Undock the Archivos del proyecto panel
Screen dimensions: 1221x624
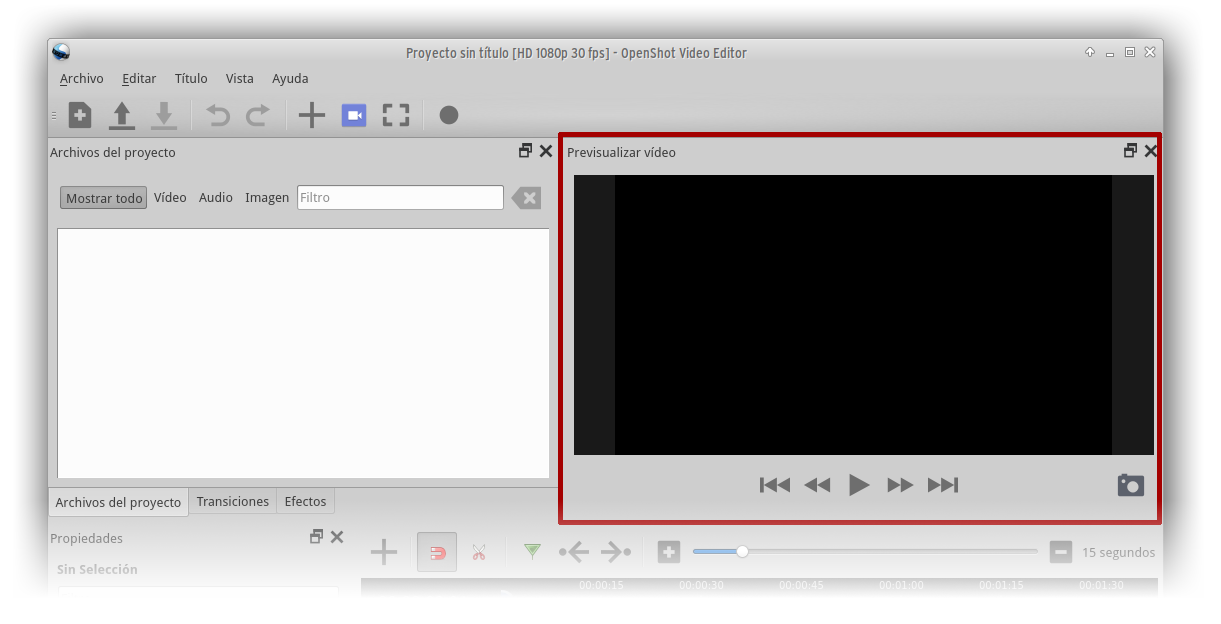pos(526,151)
